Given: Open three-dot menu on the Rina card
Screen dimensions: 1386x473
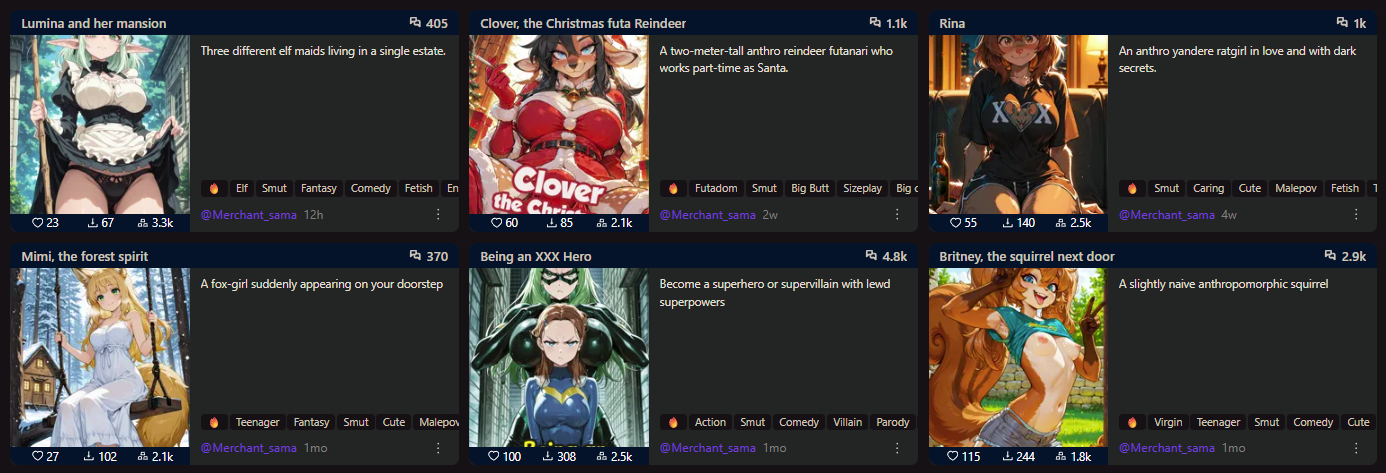Looking at the screenshot, I should tap(1356, 214).
